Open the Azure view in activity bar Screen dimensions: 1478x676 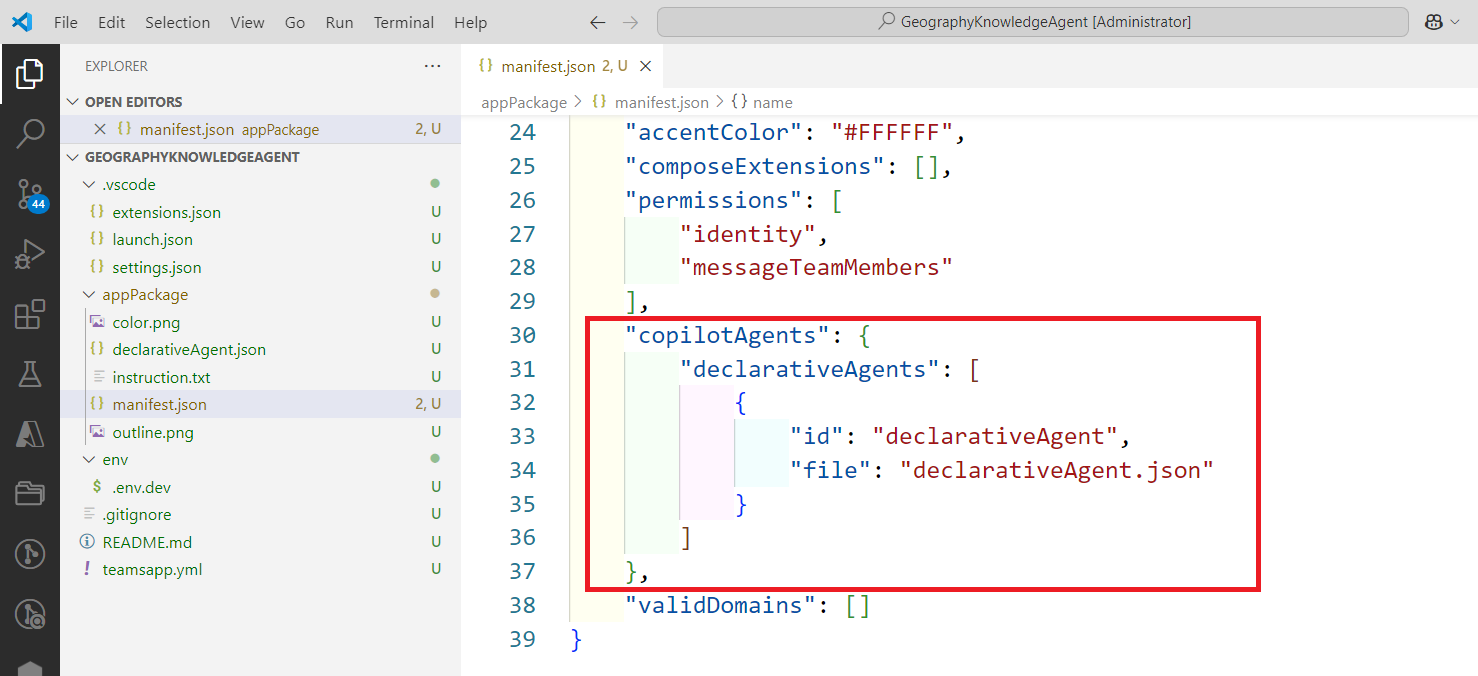[x=30, y=434]
